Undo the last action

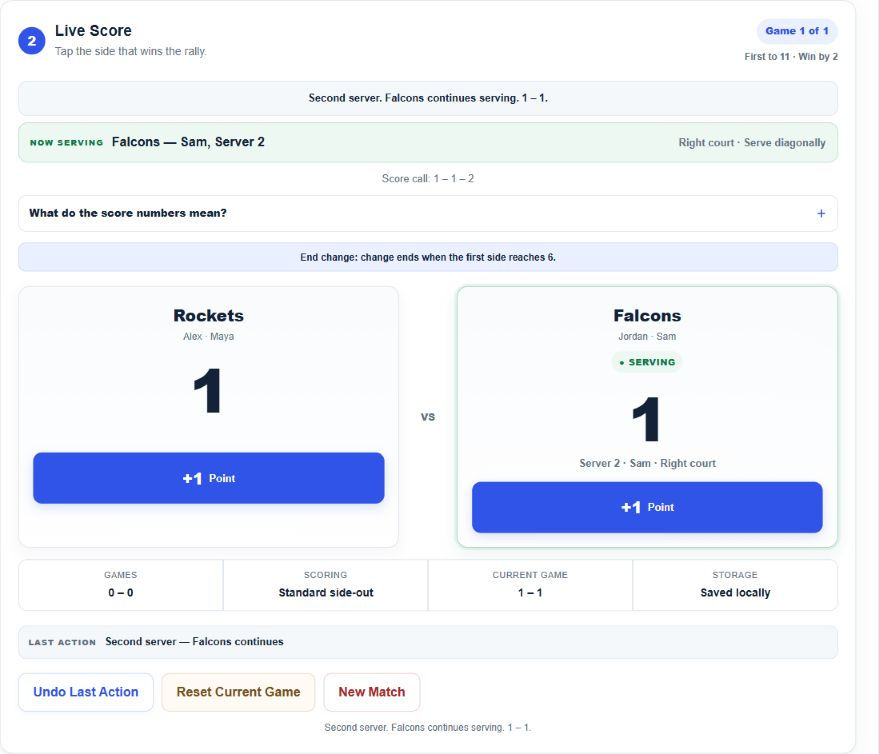pos(86,692)
